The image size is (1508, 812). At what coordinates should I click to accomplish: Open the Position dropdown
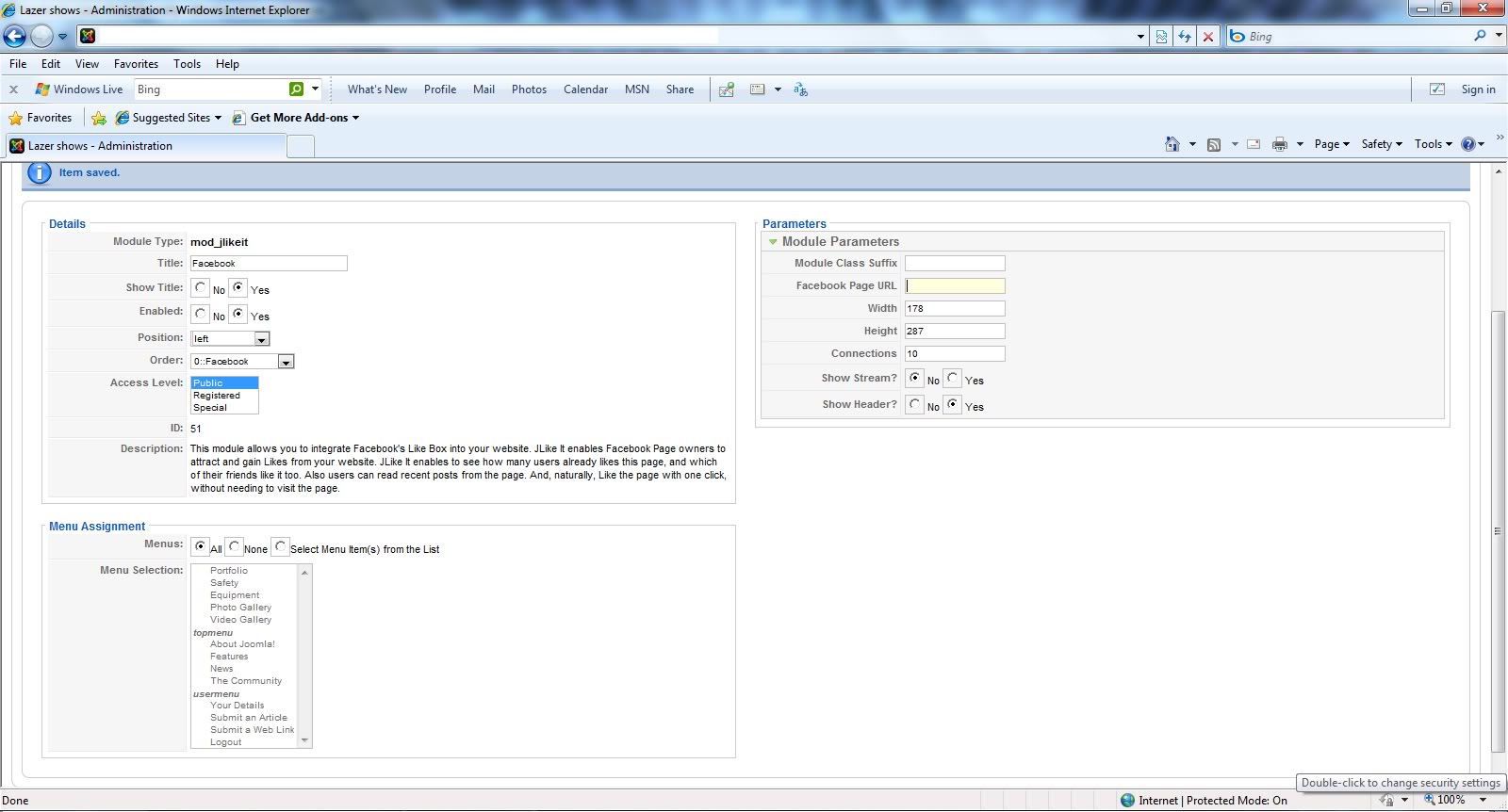pos(262,339)
